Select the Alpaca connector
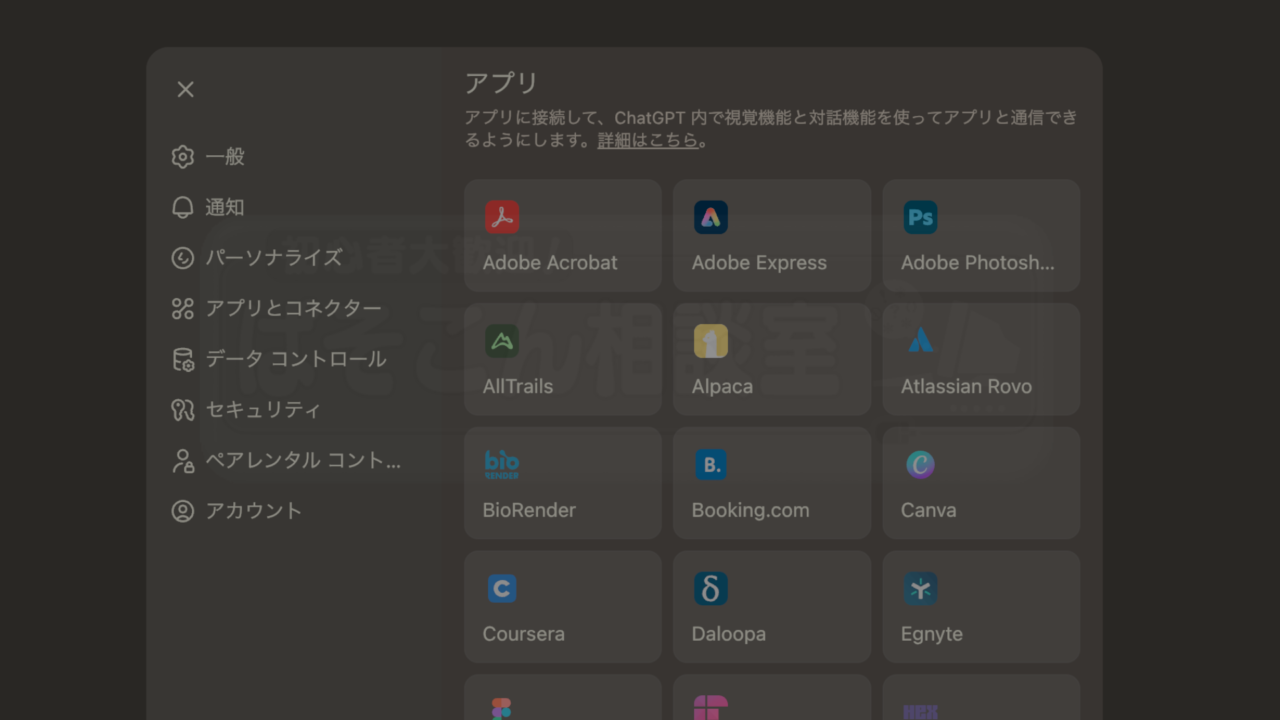 pos(771,360)
